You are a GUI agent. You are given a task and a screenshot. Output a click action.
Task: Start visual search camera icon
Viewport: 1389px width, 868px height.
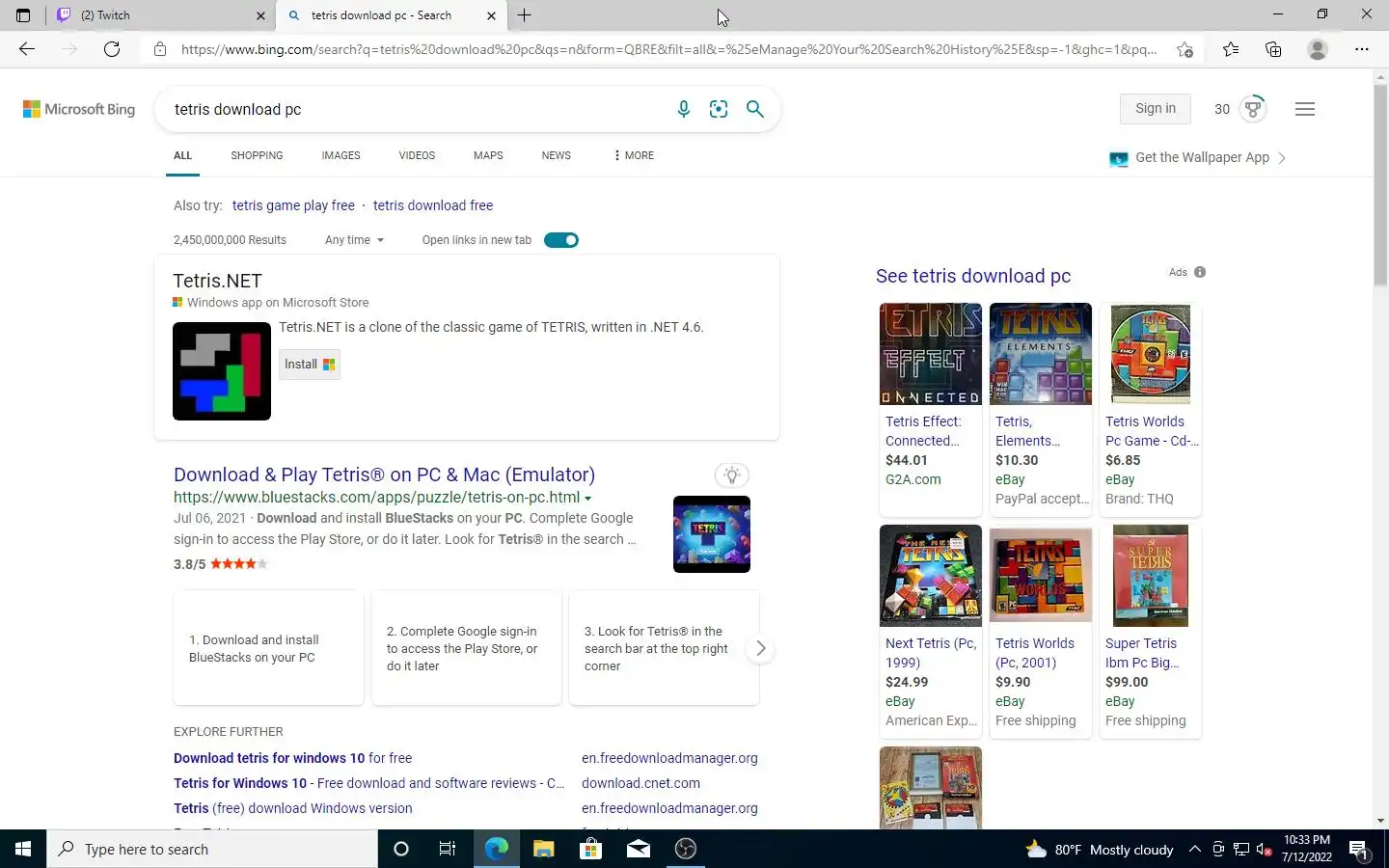coord(719,109)
